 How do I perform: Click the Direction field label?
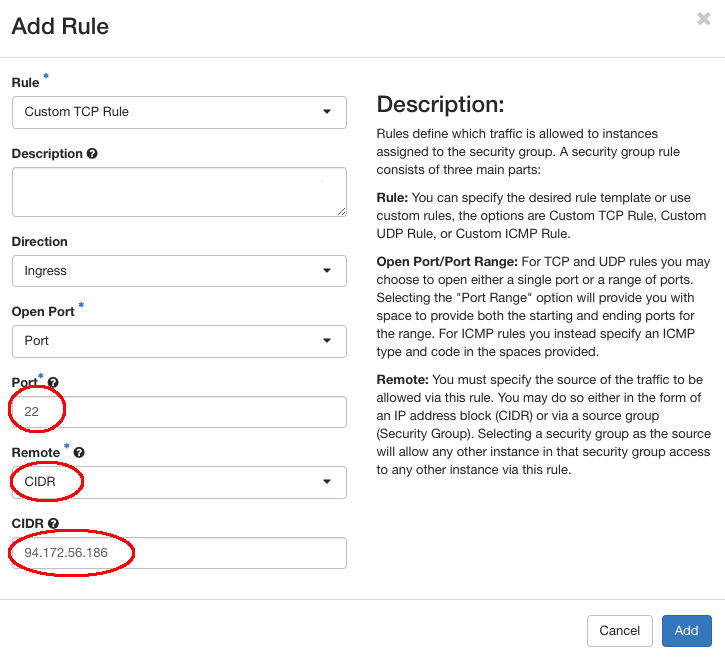tap(39, 242)
